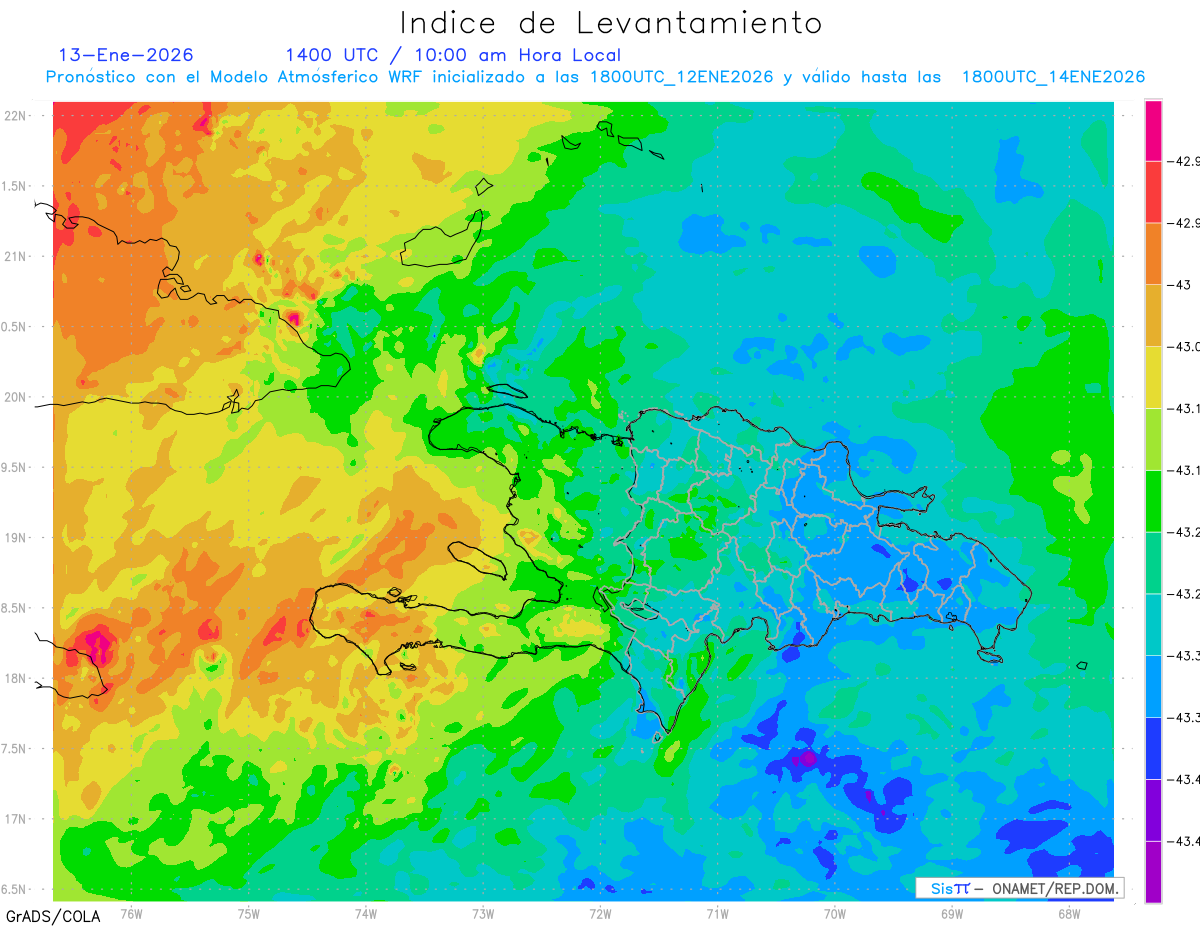Select the red legend color band

point(1153,192)
